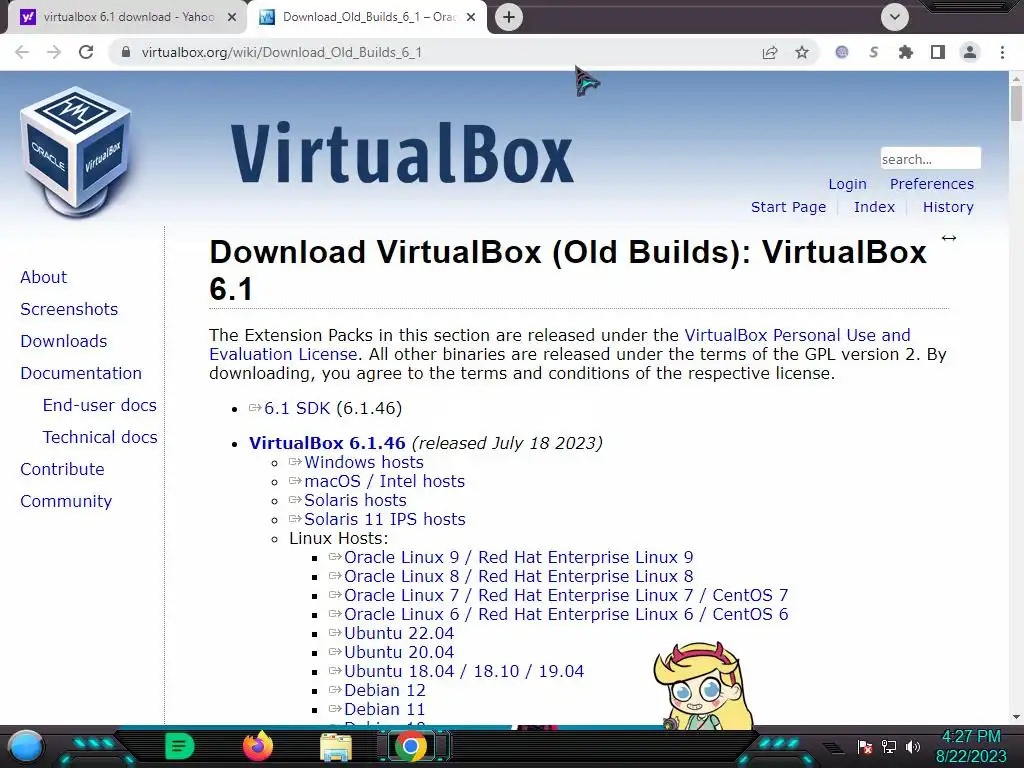Open the Extensions puzzle-piece icon
The height and width of the screenshot is (768, 1024).
pos(905,52)
